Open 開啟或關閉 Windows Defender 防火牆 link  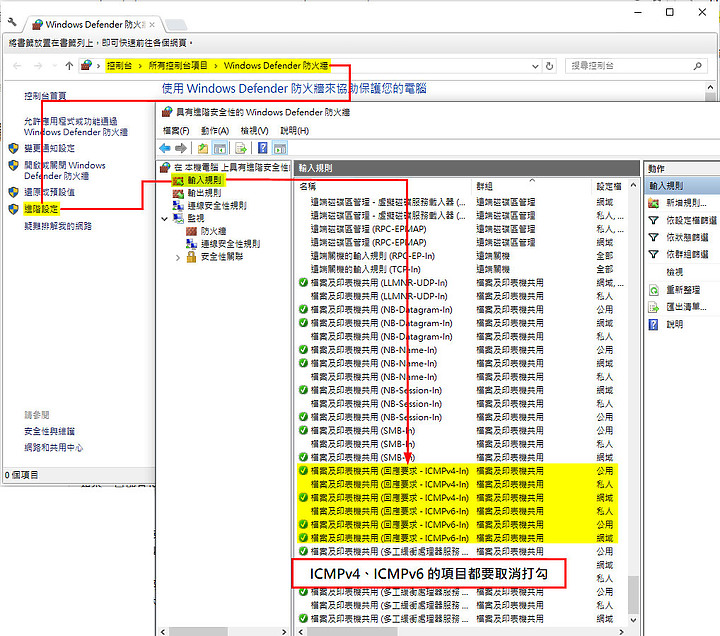[x=65, y=170]
